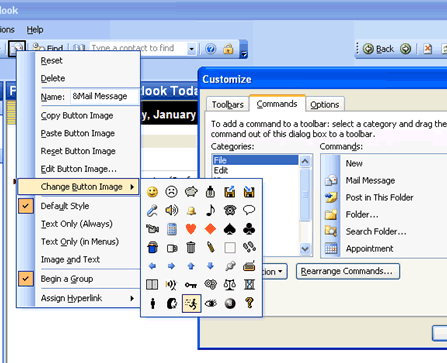The image size is (447, 363).
Task: Select the key button image
Action: click(x=191, y=285)
